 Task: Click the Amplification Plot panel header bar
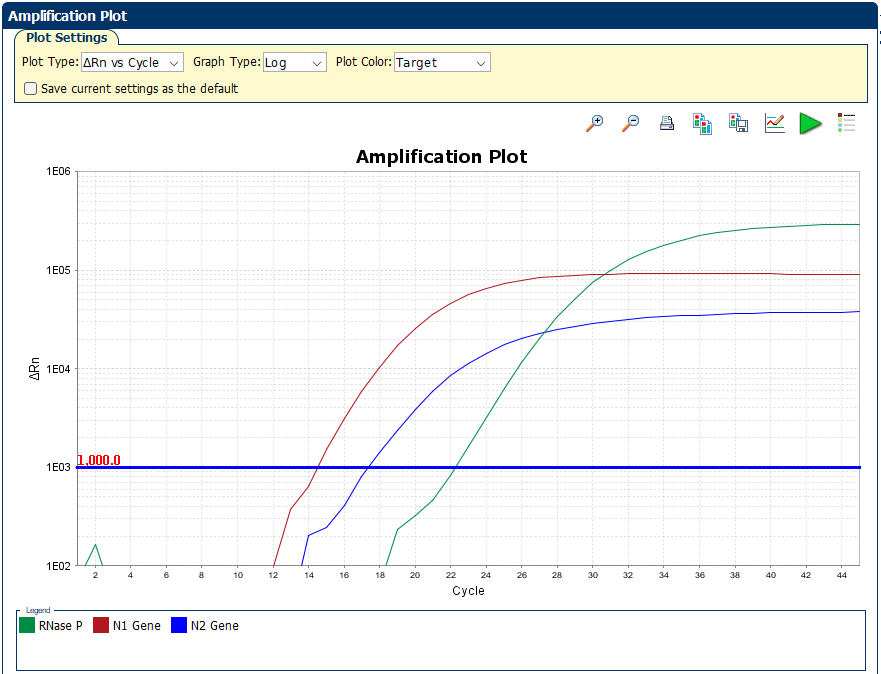point(440,16)
